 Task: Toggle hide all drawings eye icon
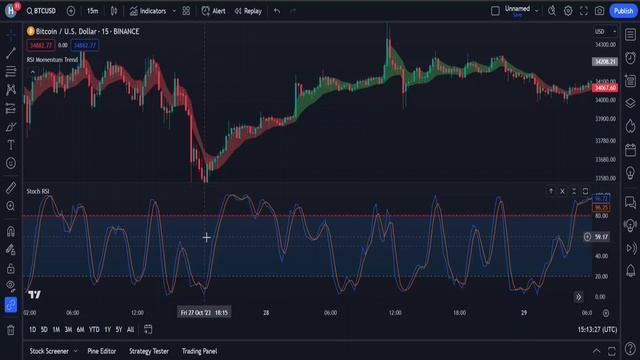[x=11, y=286]
